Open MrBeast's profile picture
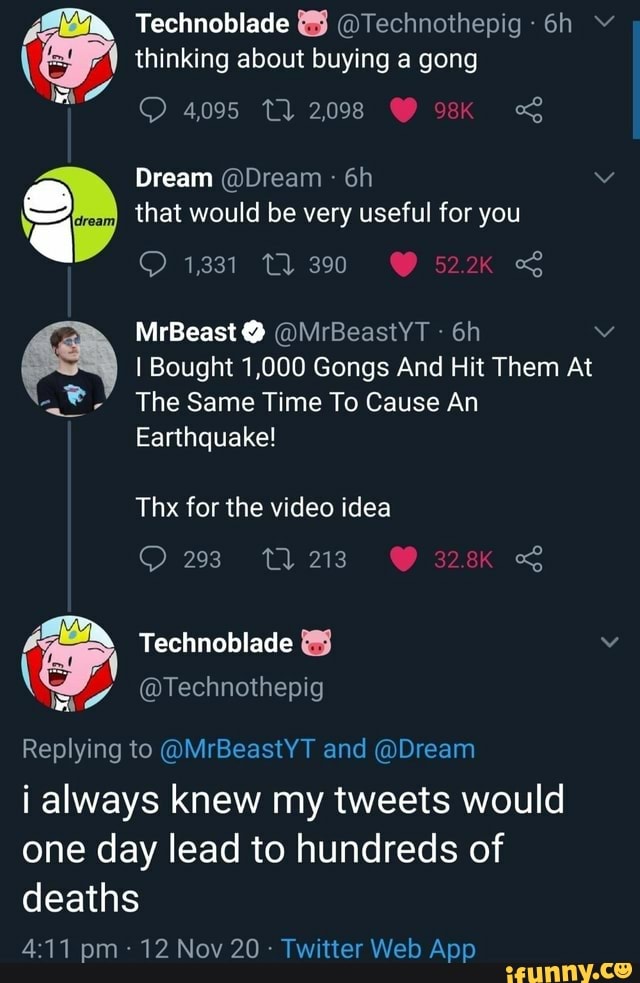 (x=69, y=370)
